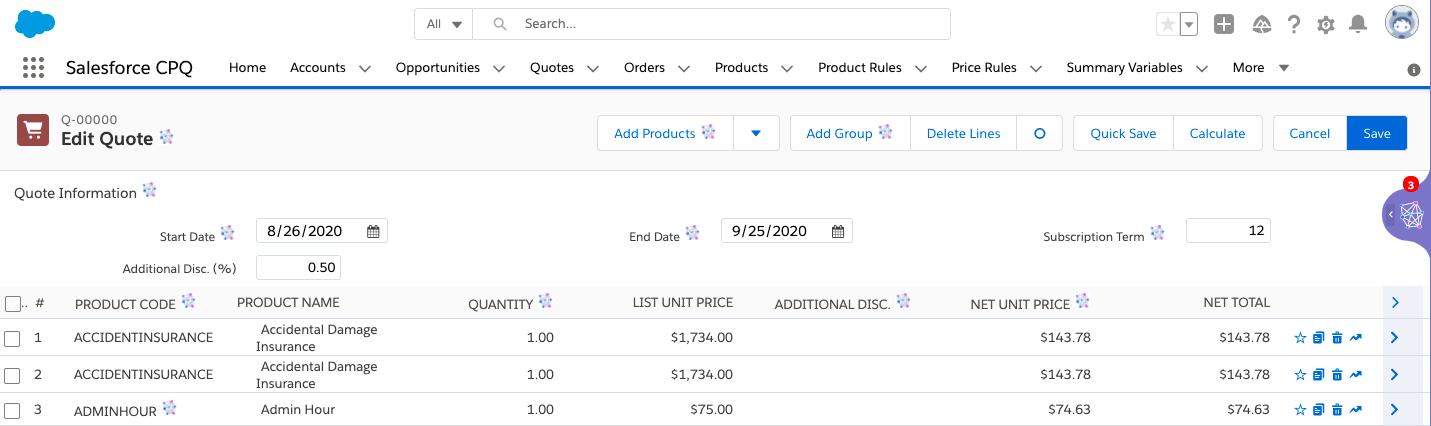Click the Delete Lines button
1431x426 pixels.
click(963, 133)
